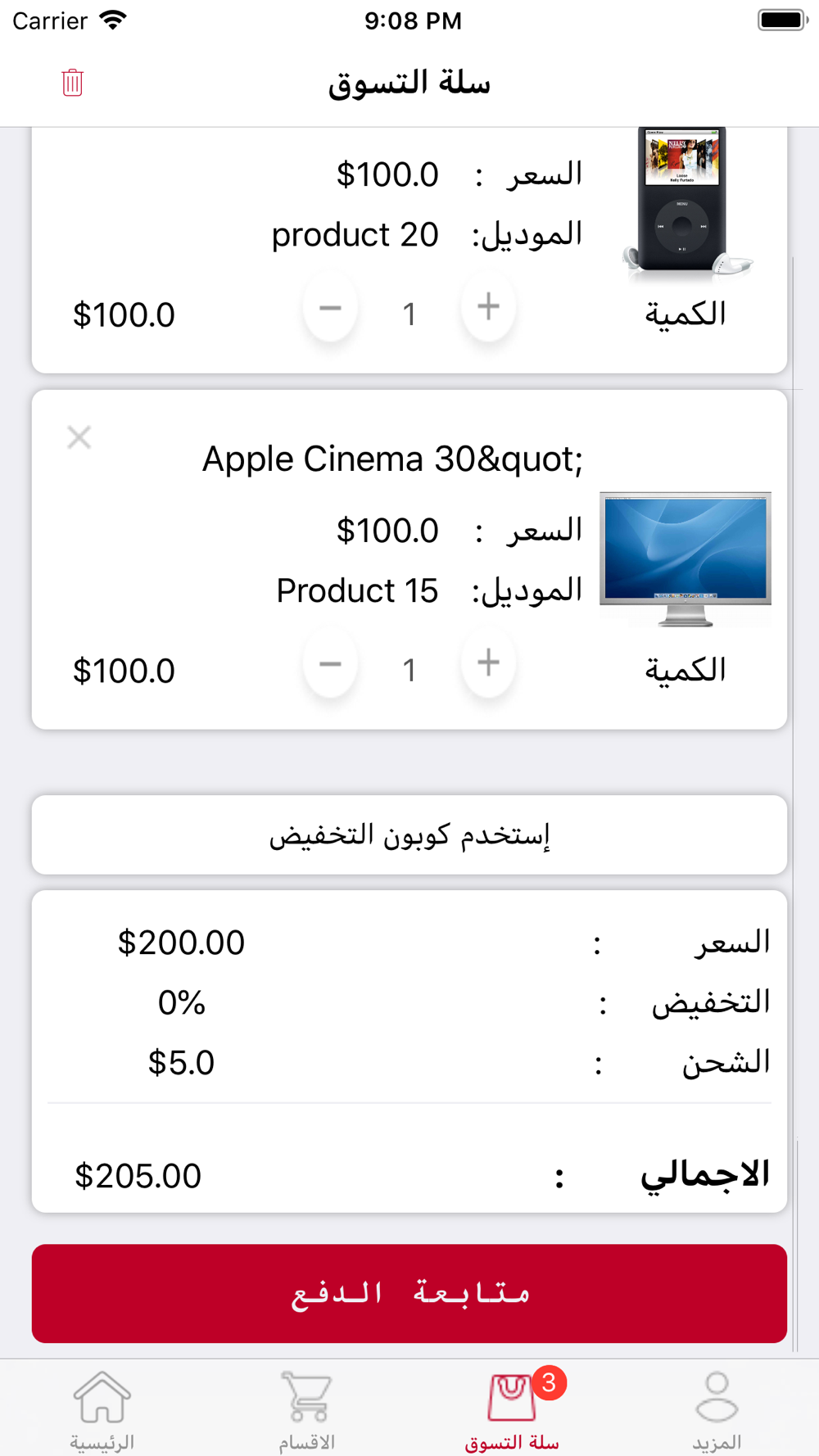Image resolution: width=819 pixels, height=1456 pixels.
Task: Open the Categories tab (الاقسام)
Action: pyautogui.click(x=307, y=1409)
